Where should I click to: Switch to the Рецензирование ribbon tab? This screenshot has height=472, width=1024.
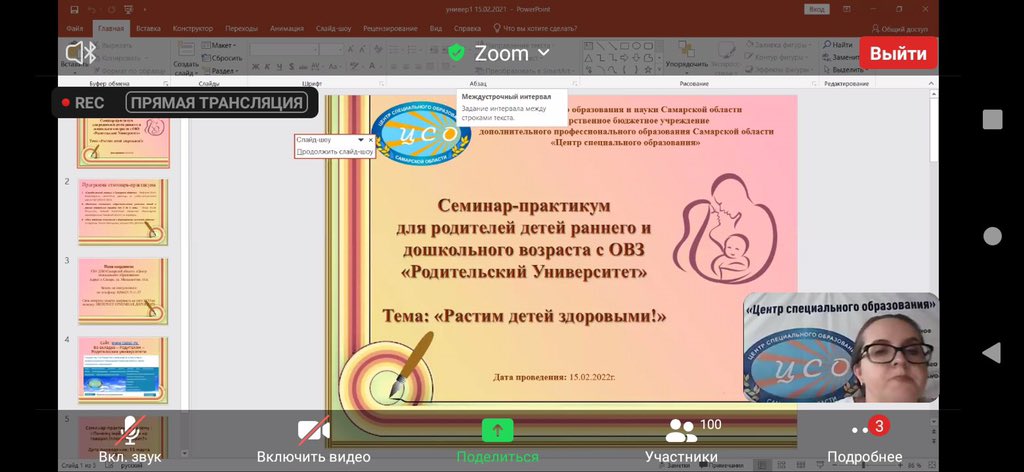(x=391, y=29)
